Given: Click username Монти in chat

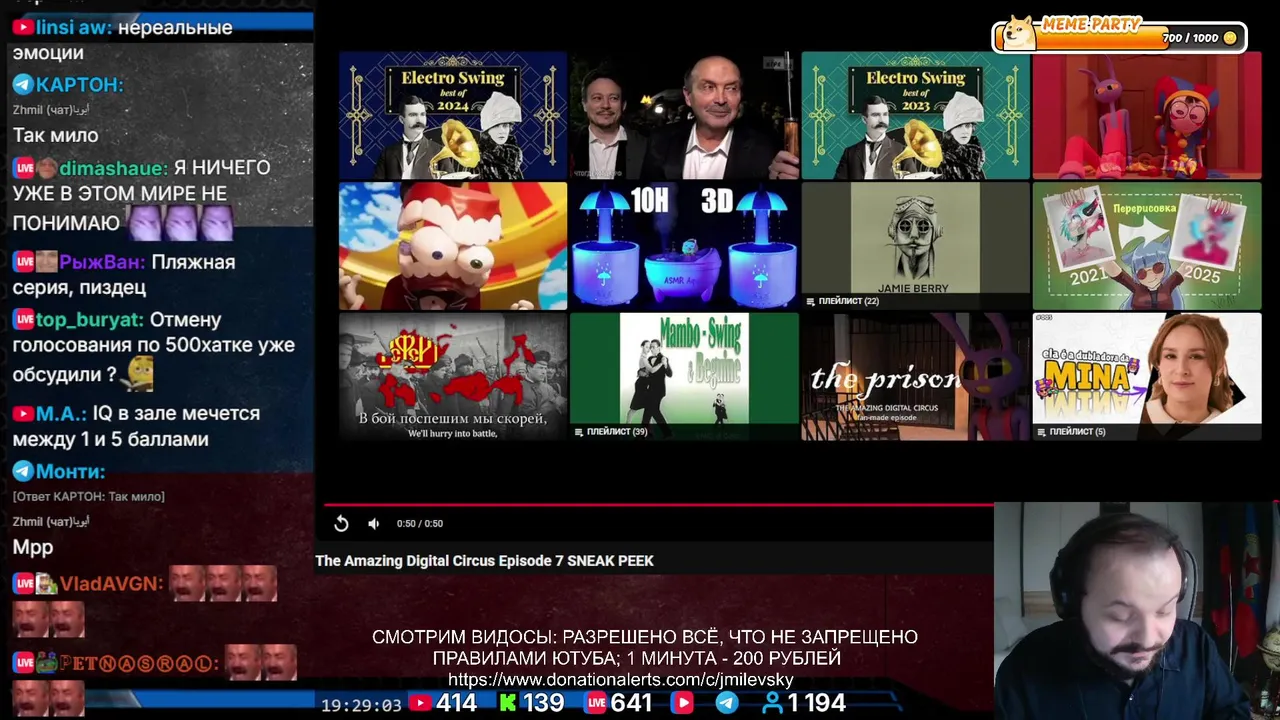Looking at the screenshot, I should click(x=70, y=471).
